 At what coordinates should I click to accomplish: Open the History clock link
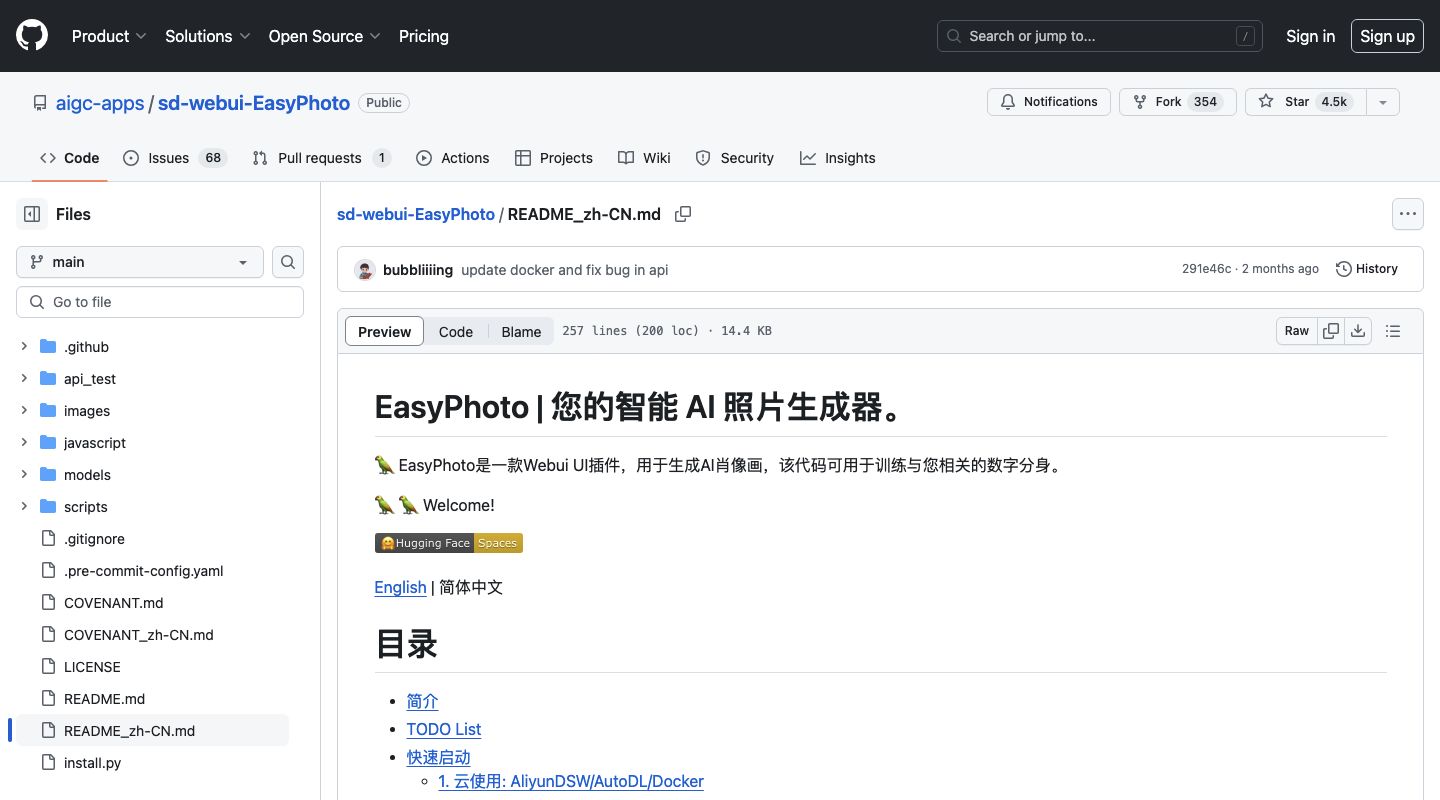1367,269
